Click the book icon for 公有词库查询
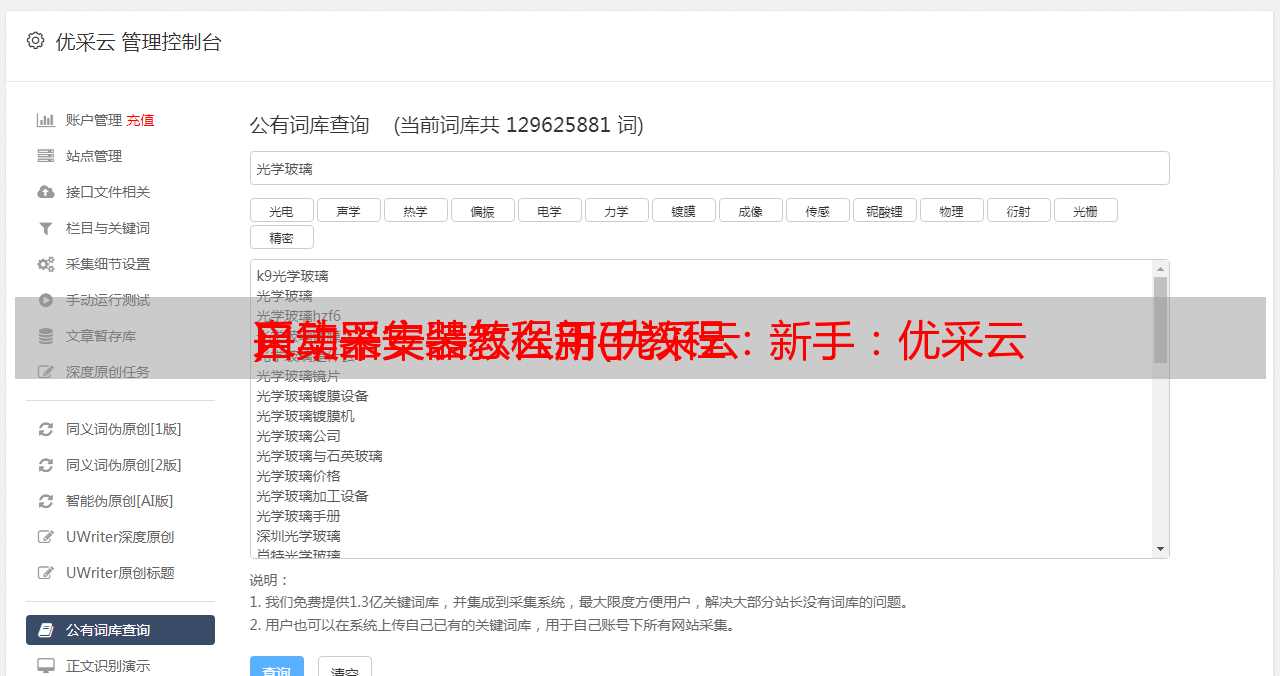The width and height of the screenshot is (1280, 676). (46, 630)
